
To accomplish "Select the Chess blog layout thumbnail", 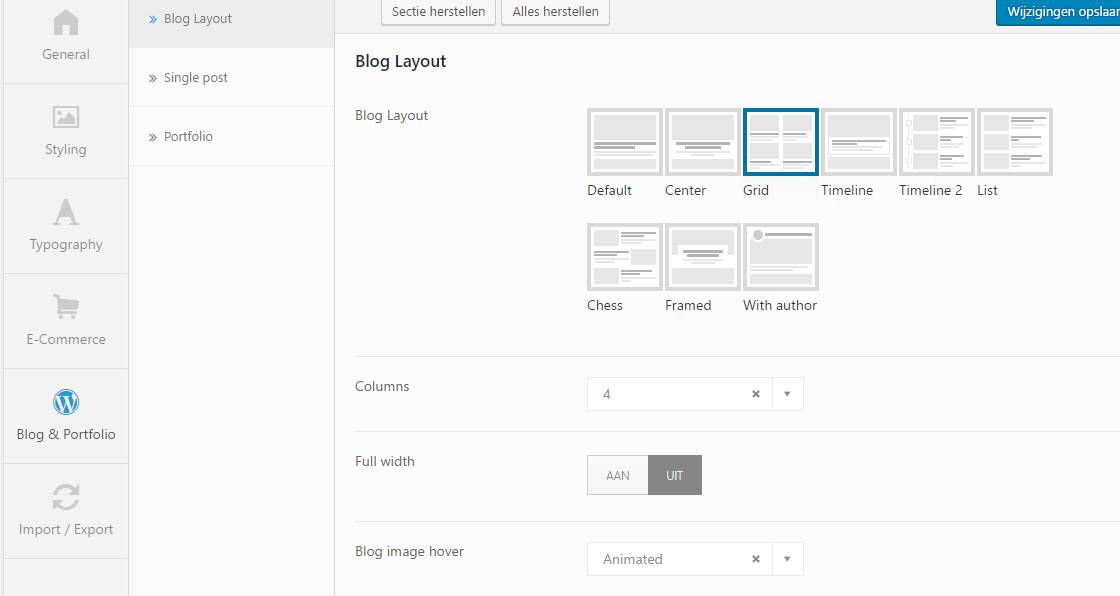I will [625, 257].
